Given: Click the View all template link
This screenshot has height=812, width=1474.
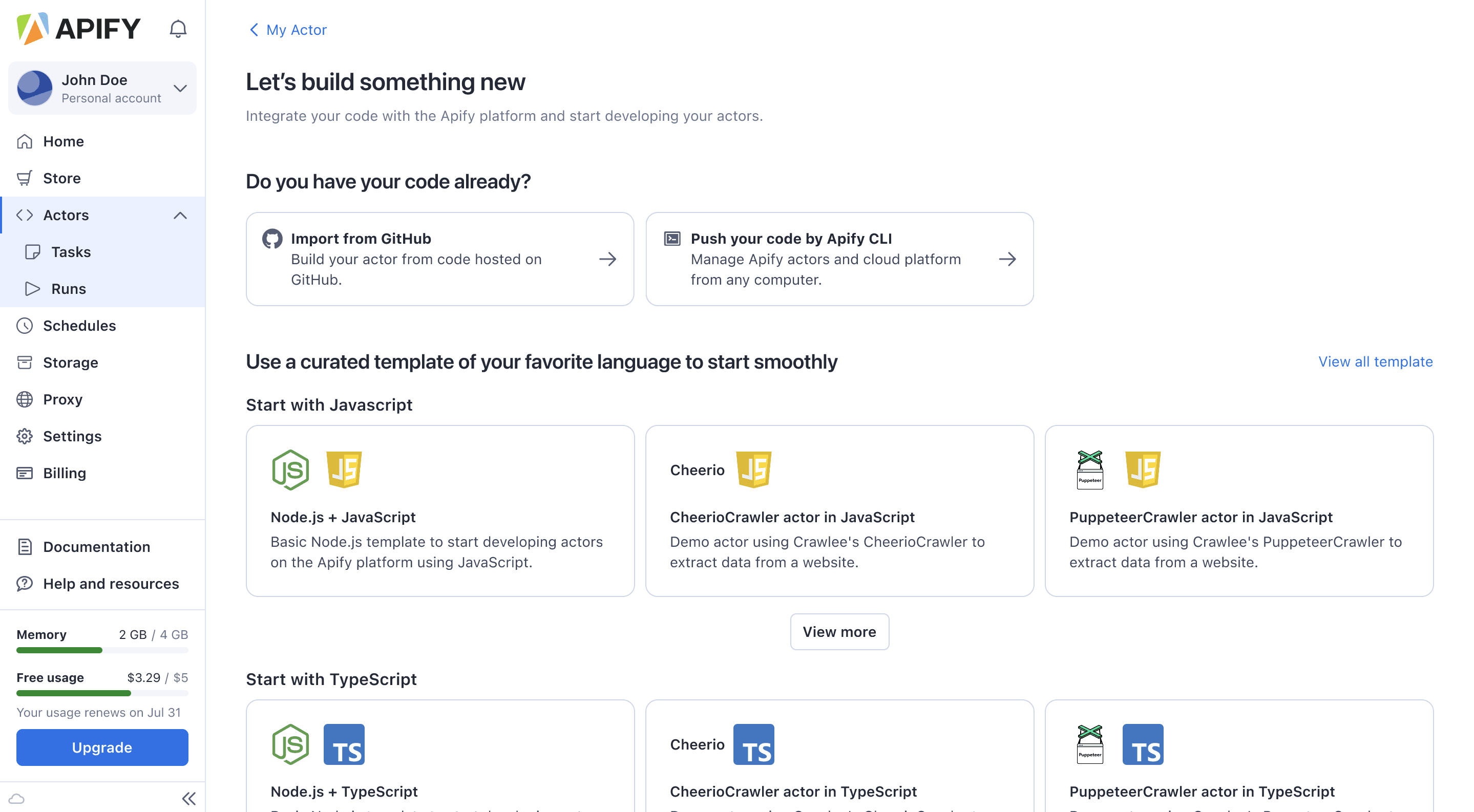Looking at the screenshot, I should click(1375, 361).
